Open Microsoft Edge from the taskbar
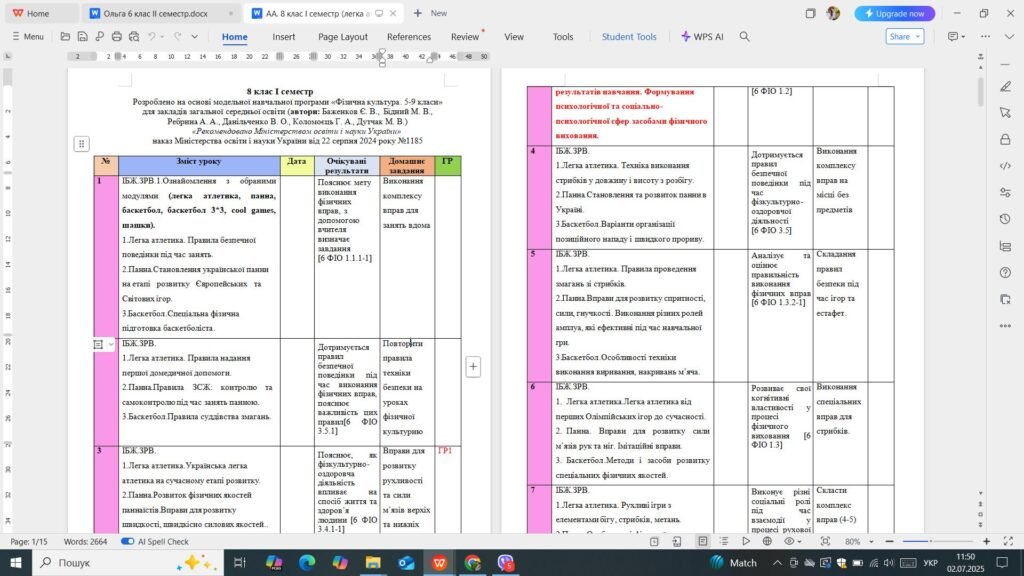Viewport: 1024px width, 576px height. 305,563
